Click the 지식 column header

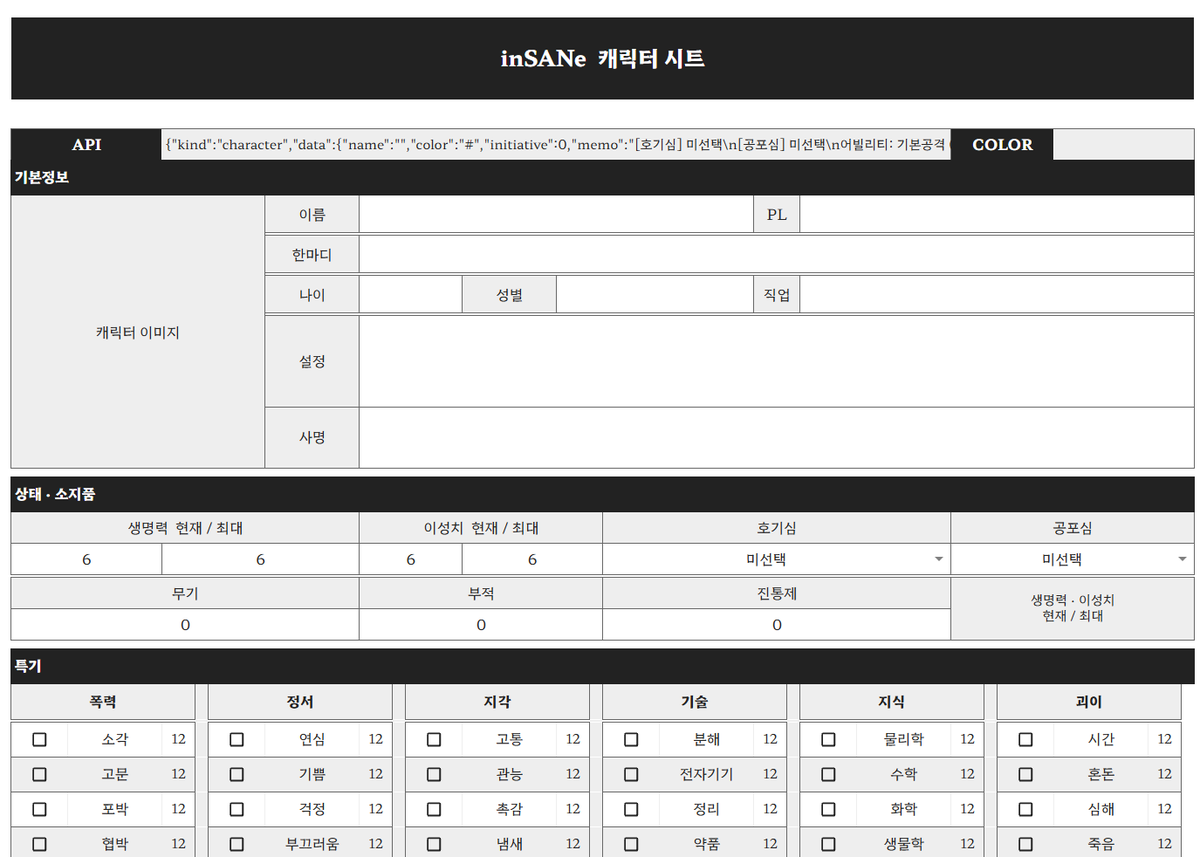click(x=891, y=702)
